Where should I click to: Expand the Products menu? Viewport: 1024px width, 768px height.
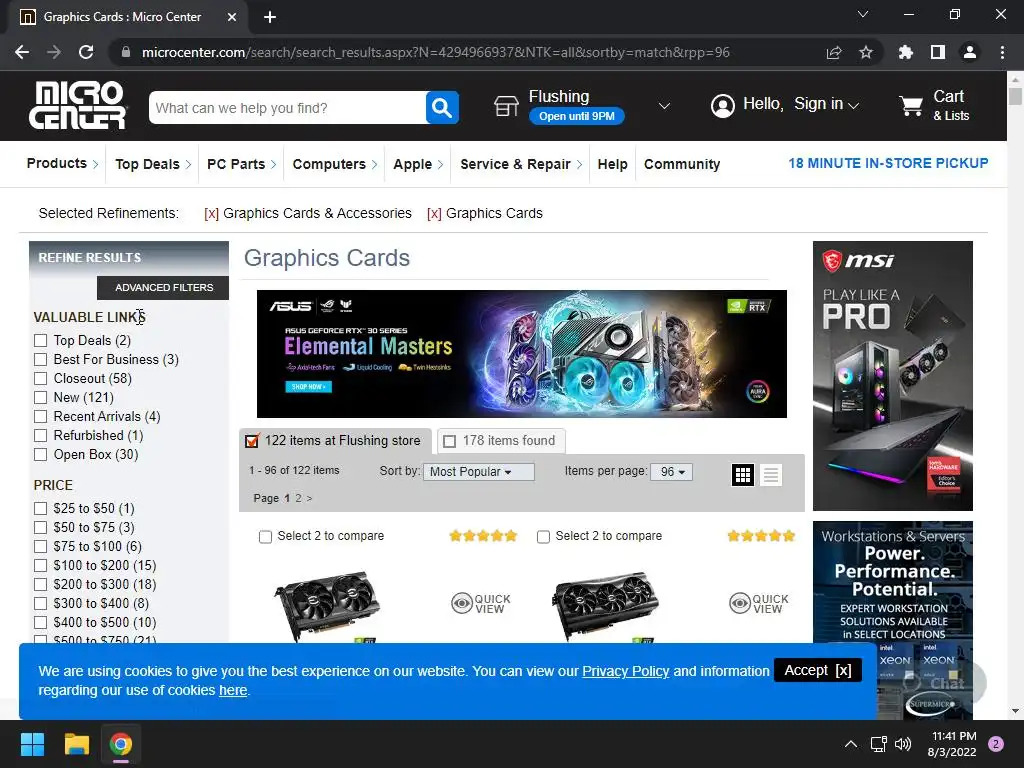(x=62, y=163)
